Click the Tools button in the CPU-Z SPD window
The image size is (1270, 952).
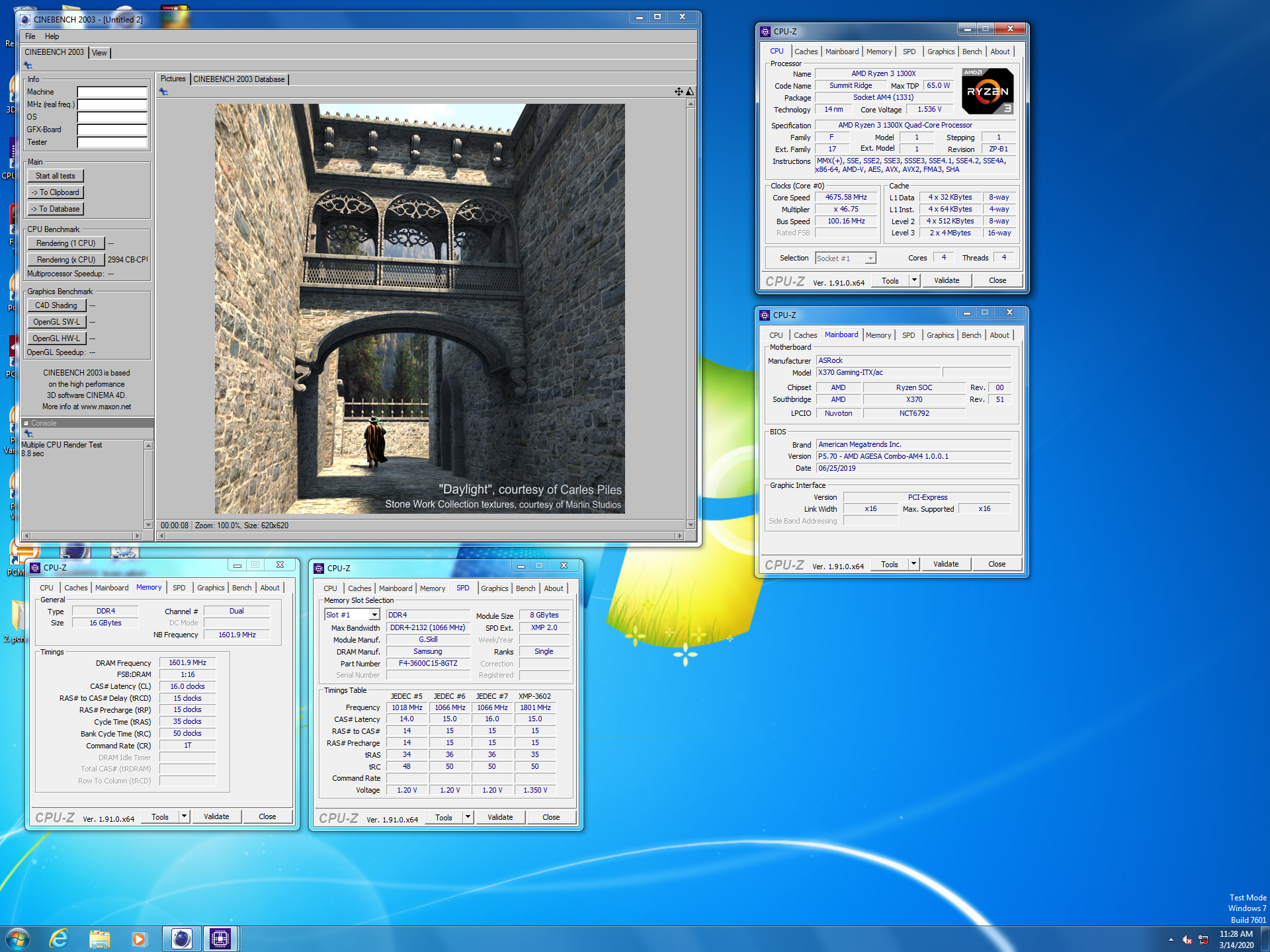coord(444,817)
